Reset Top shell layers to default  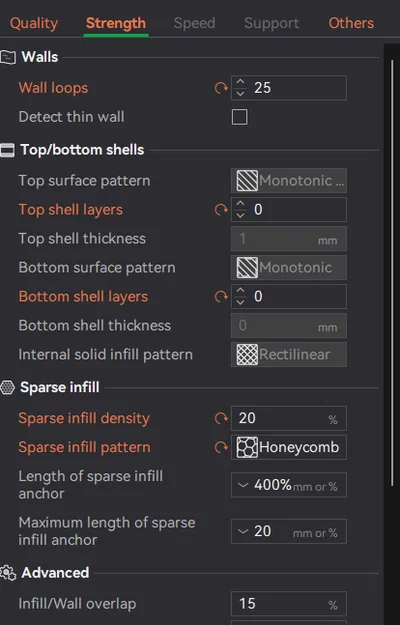click(221, 210)
